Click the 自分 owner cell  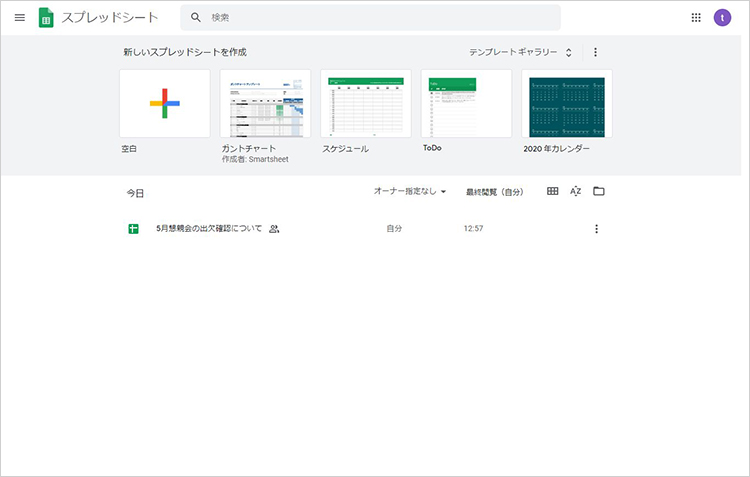point(394,229)
